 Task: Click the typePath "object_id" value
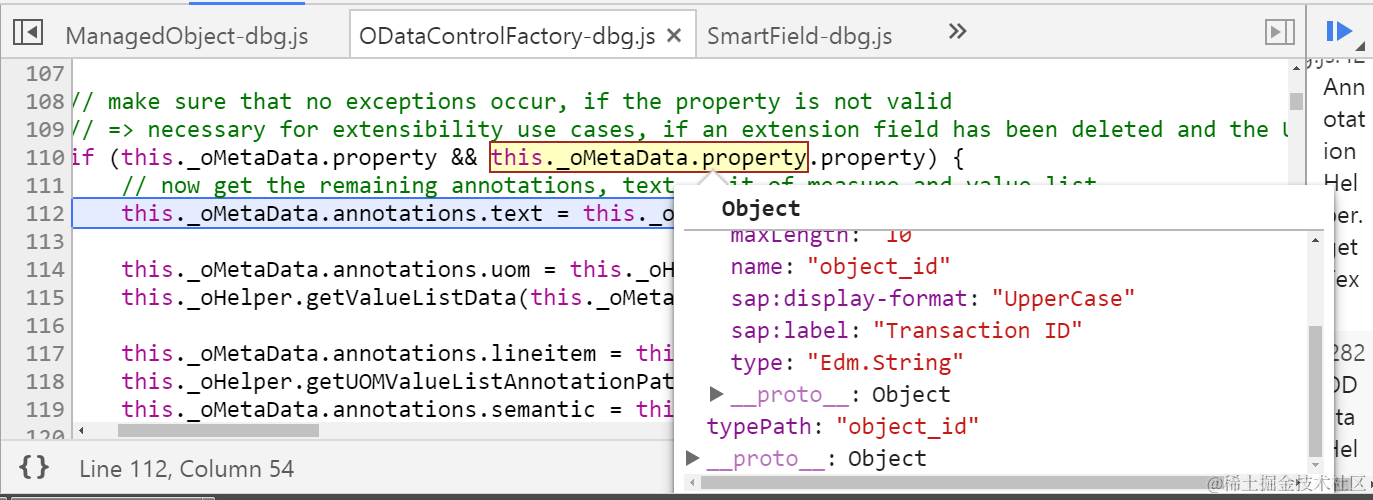908,426
